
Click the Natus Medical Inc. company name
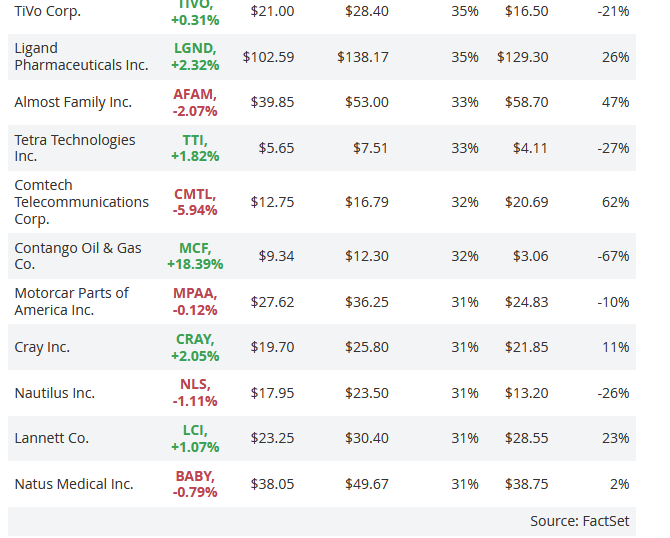[x=74, y=484]
